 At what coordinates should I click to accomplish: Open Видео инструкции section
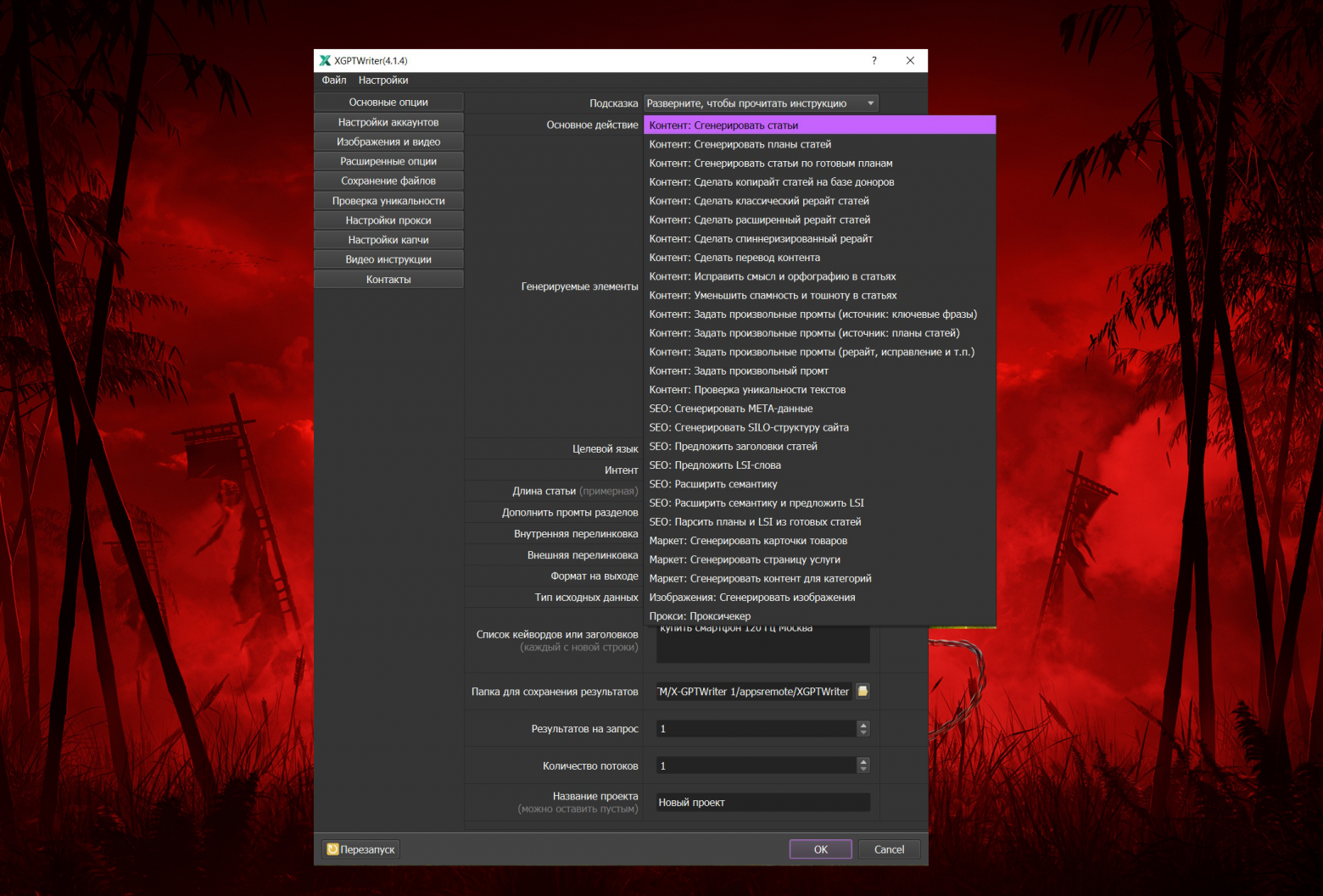388,259
